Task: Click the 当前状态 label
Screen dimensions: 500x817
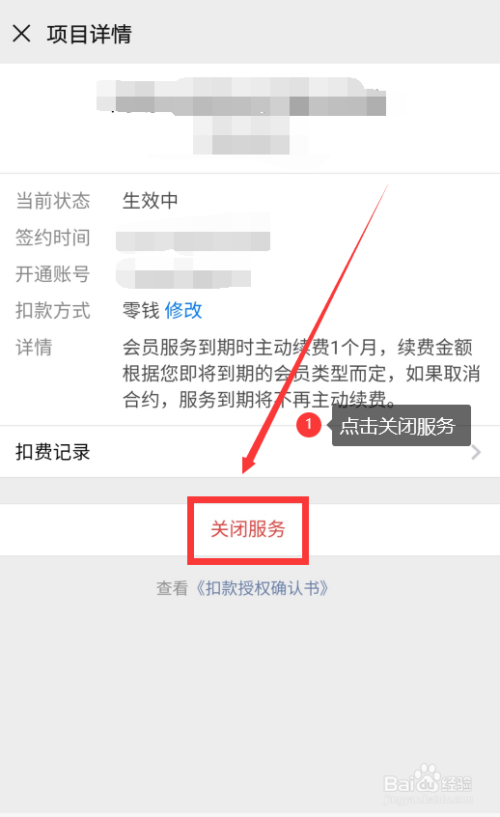Action: click(x=53, y=201)
